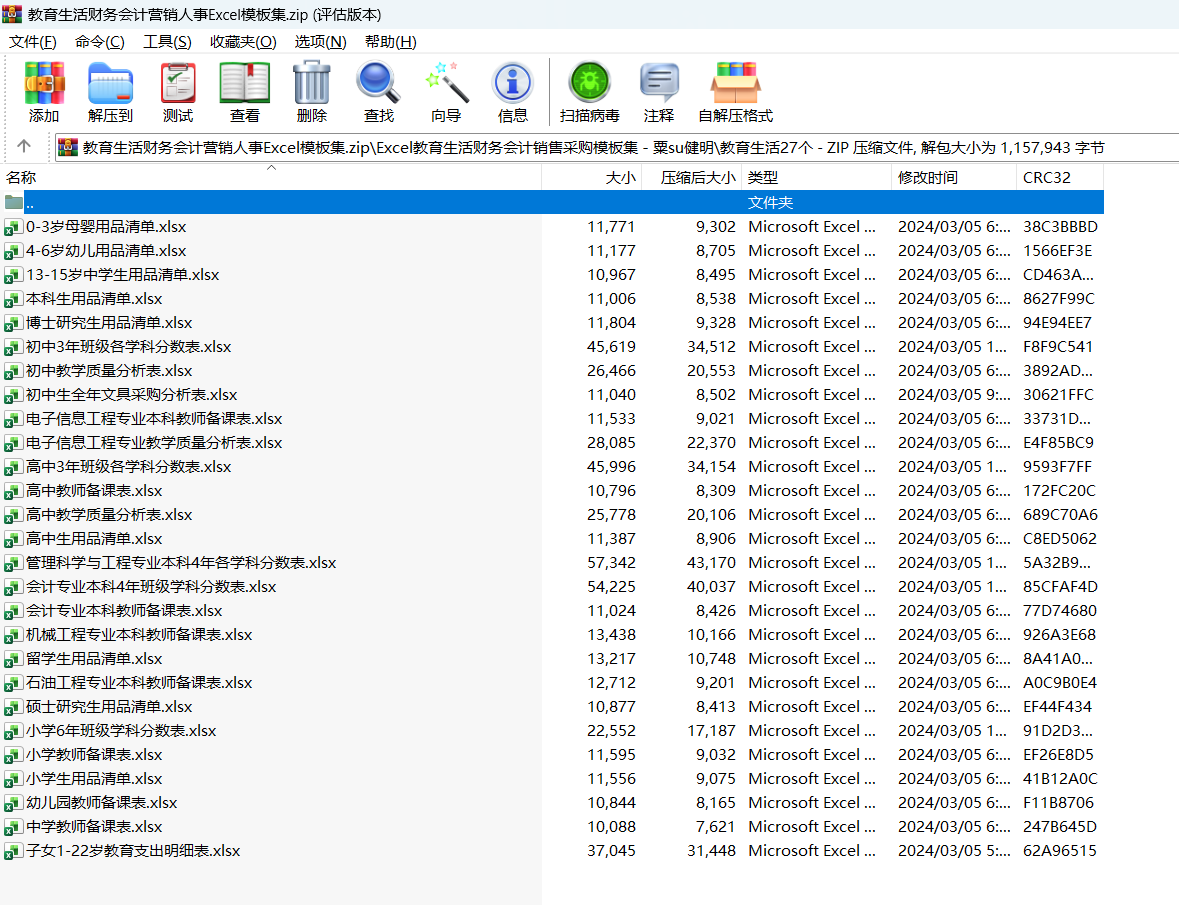
Task: Open the 收藏夹(O) menu
Action: [x=243, y=41]
